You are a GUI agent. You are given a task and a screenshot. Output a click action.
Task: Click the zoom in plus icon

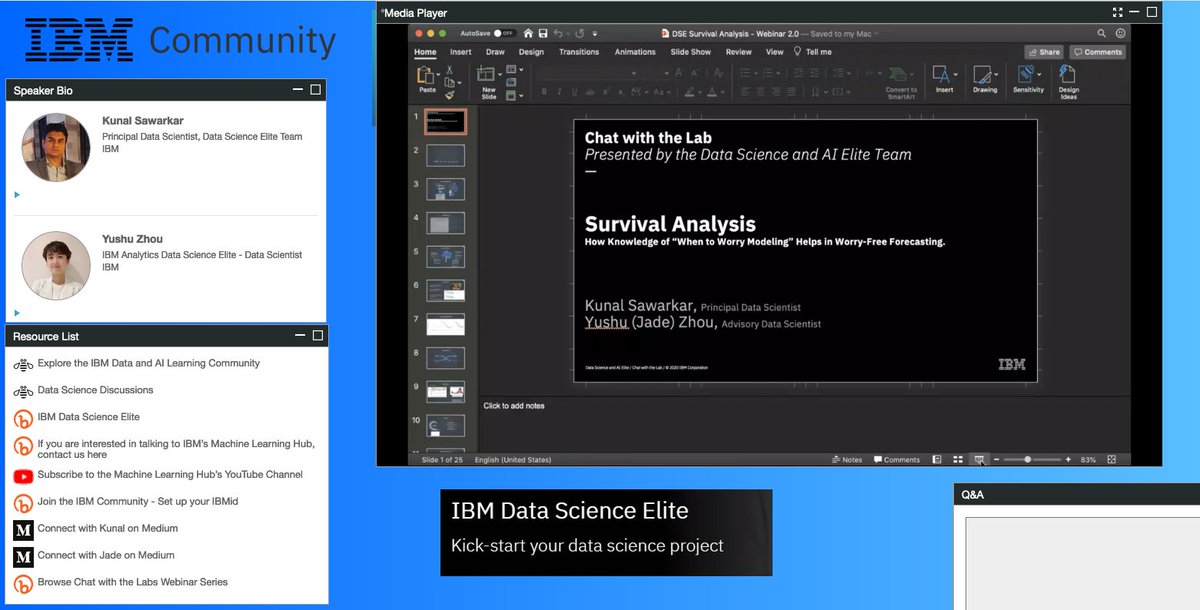pos(1068,459)
